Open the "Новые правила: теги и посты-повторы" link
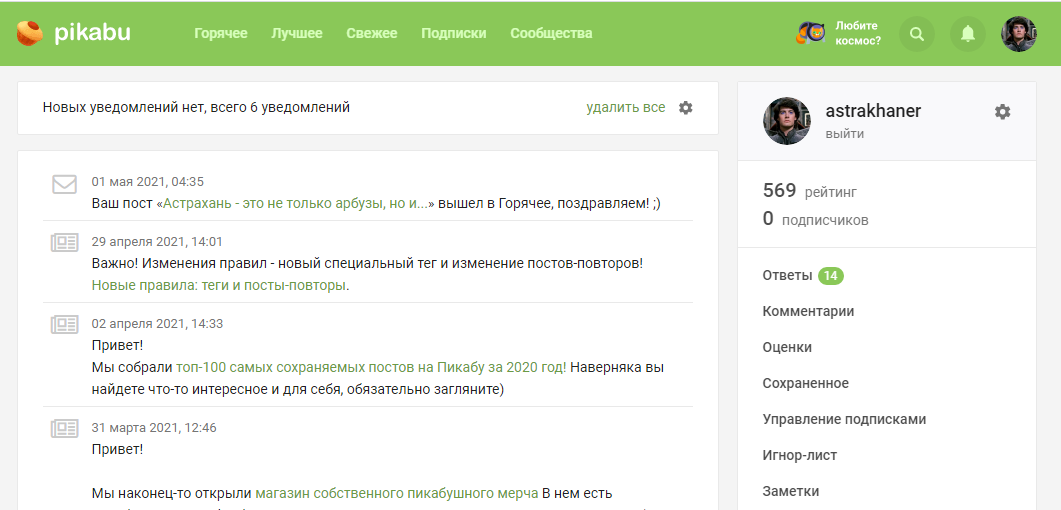The image size is (1061, 510). (220, 285)
